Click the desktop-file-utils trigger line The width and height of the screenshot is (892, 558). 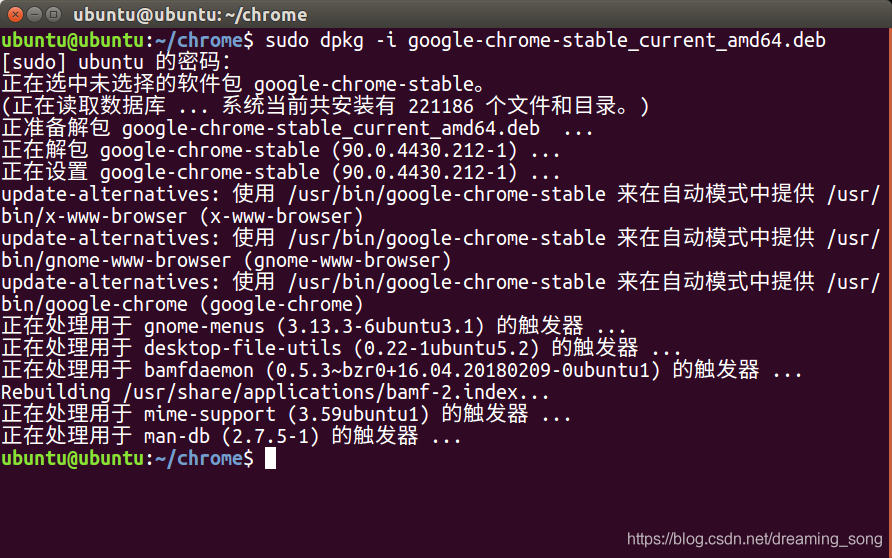tap(341, 348)
